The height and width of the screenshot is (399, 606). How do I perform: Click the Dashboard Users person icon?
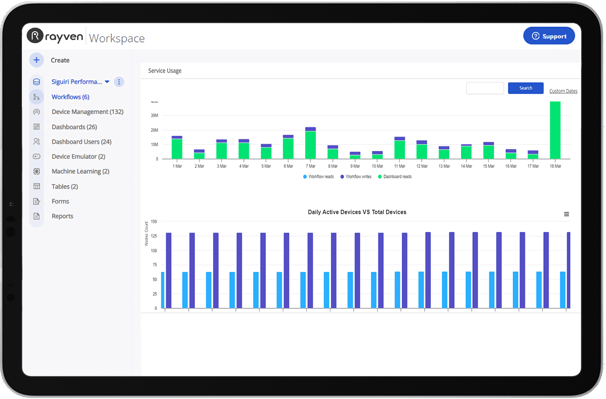point(36,142)
